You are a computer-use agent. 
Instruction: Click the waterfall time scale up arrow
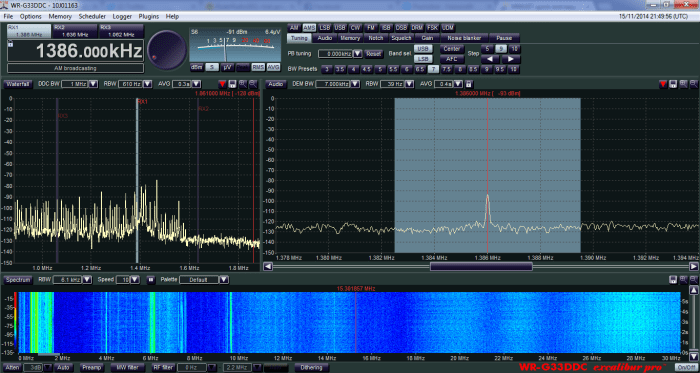click(x=694, y=291)
